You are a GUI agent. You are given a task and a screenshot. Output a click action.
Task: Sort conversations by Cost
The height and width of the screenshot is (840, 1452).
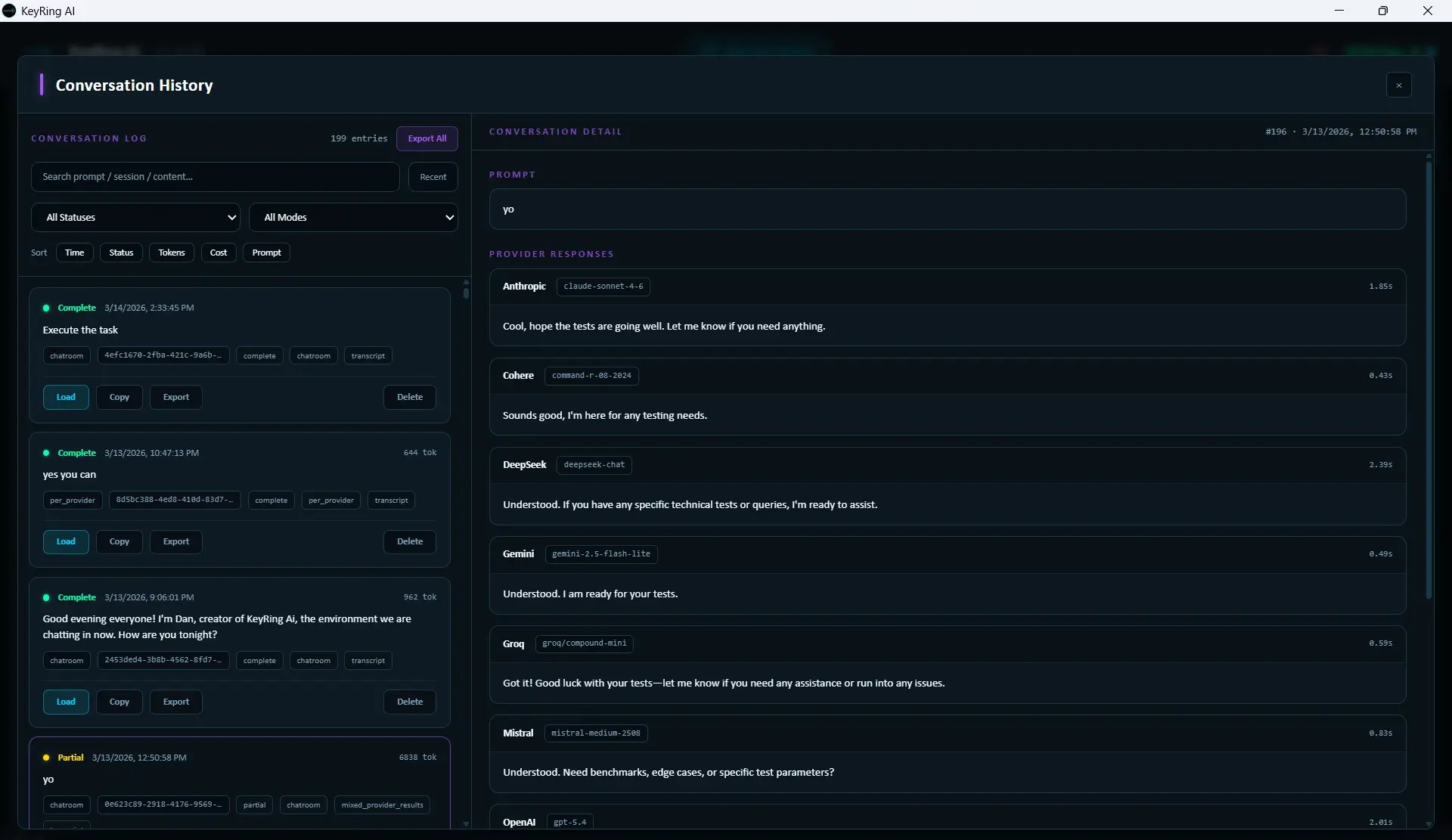pos(219,253)
